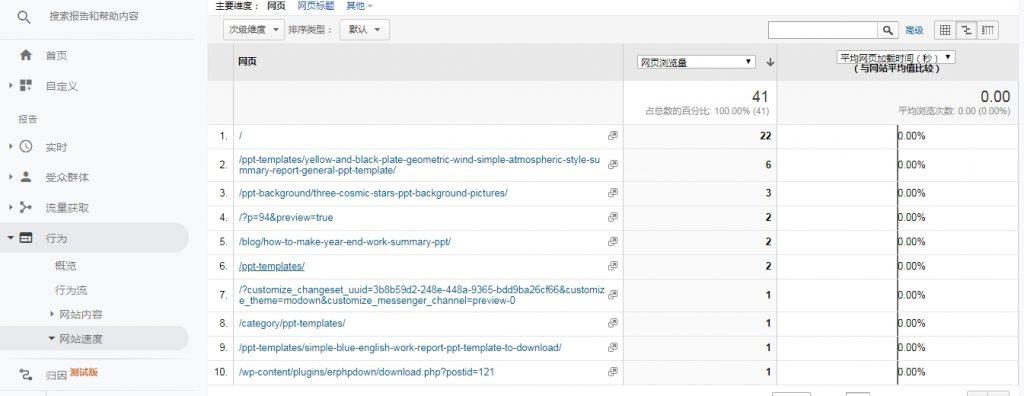Click the 高级 advanced filter link
Viewport: 1024px width, 396px height.
(914, 30)
